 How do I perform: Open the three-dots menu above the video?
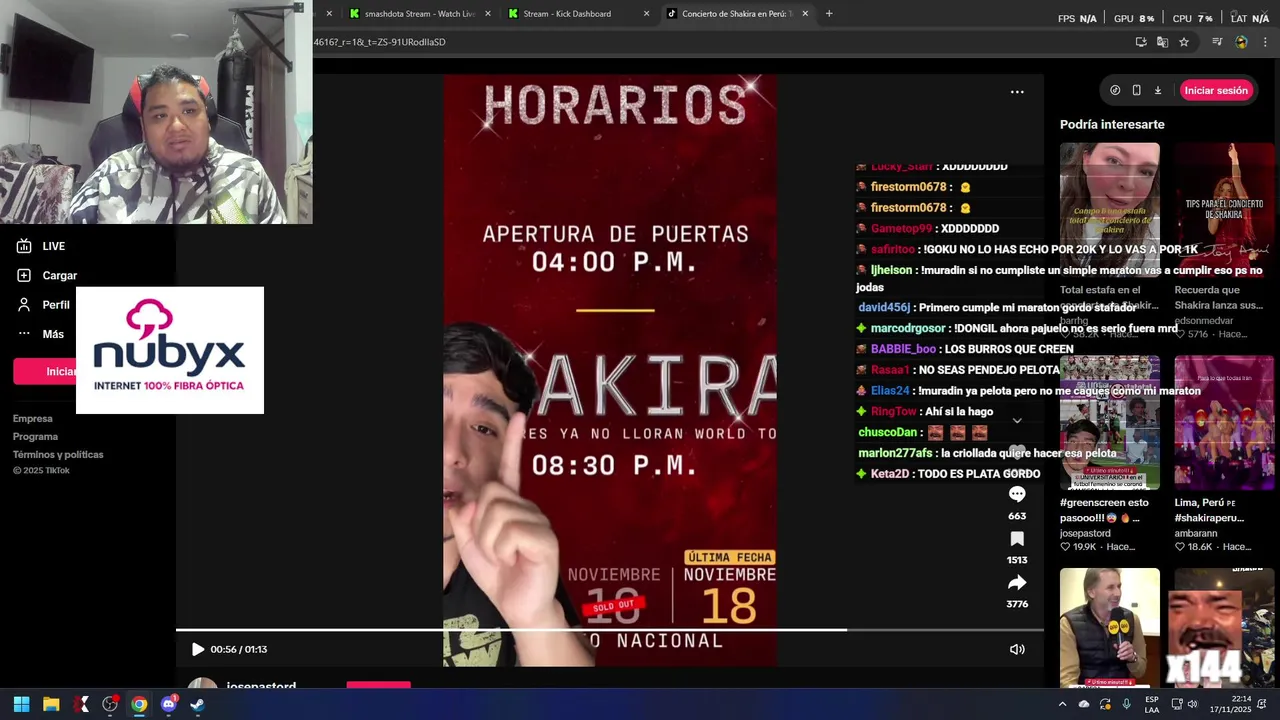coord(1017,91)
